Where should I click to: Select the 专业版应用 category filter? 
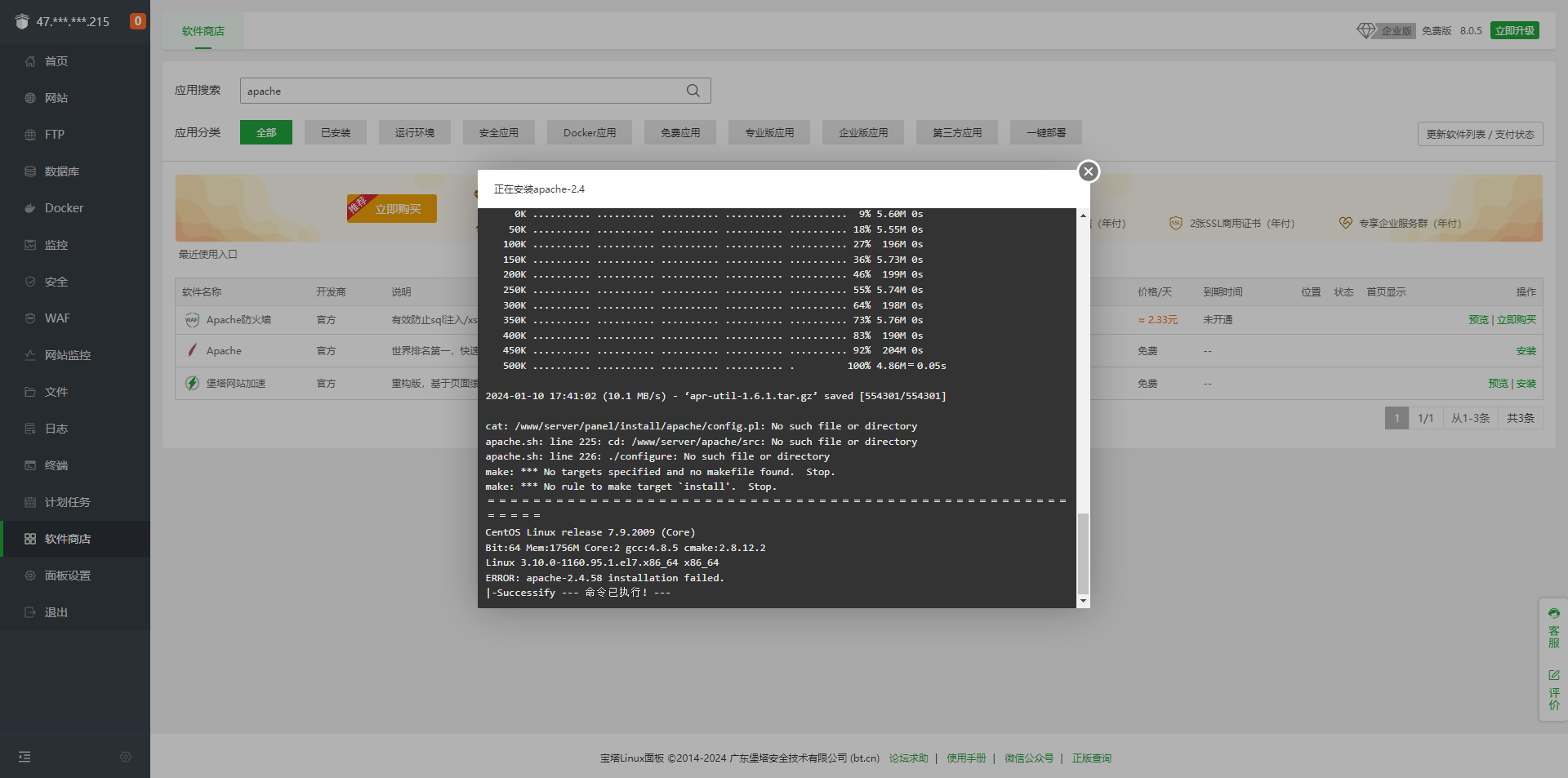tap(769, 132)
